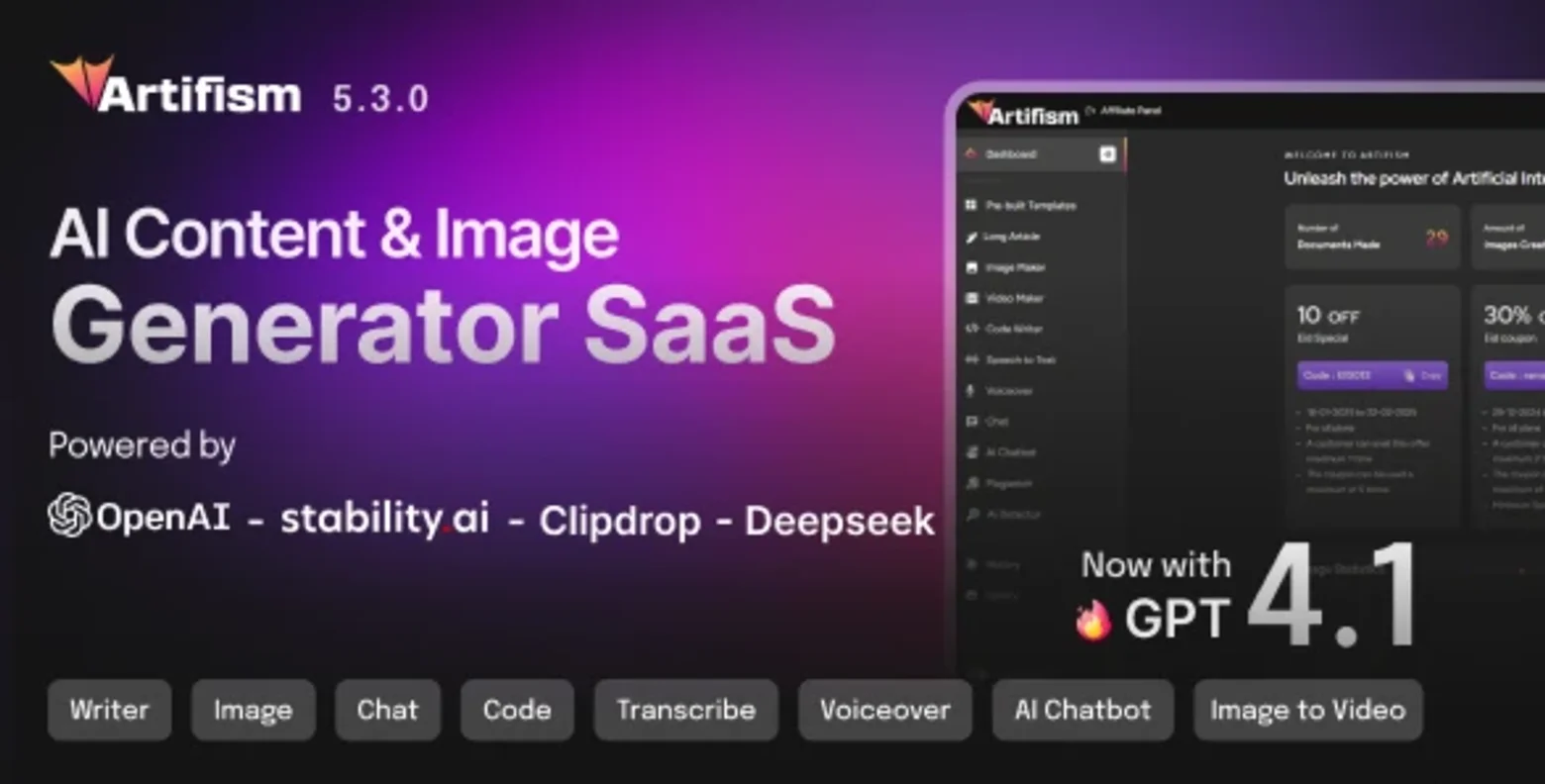Click the Documents Made stat card
Image resolution: width=1545 pixels, height=784 pixels.
pos(1373,238)
